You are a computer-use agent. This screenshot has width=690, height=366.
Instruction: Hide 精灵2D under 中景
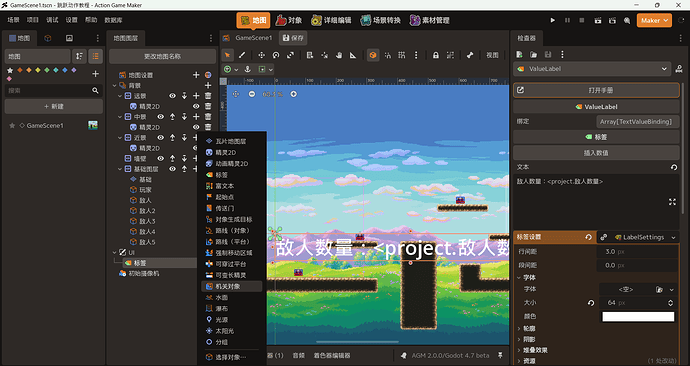(196, 127)
